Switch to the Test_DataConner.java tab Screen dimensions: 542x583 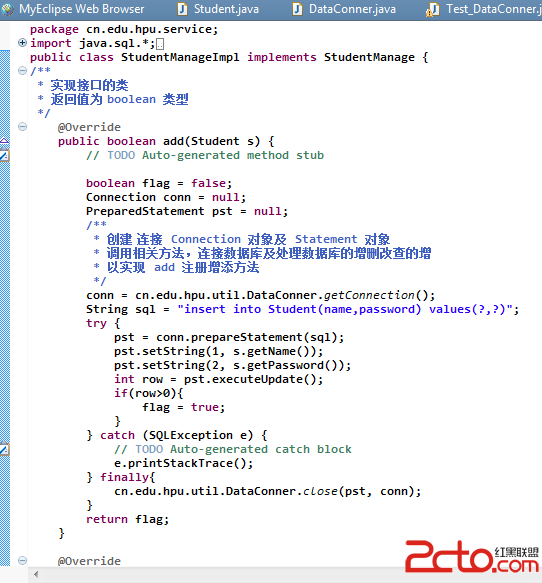(x=483, y=9)
